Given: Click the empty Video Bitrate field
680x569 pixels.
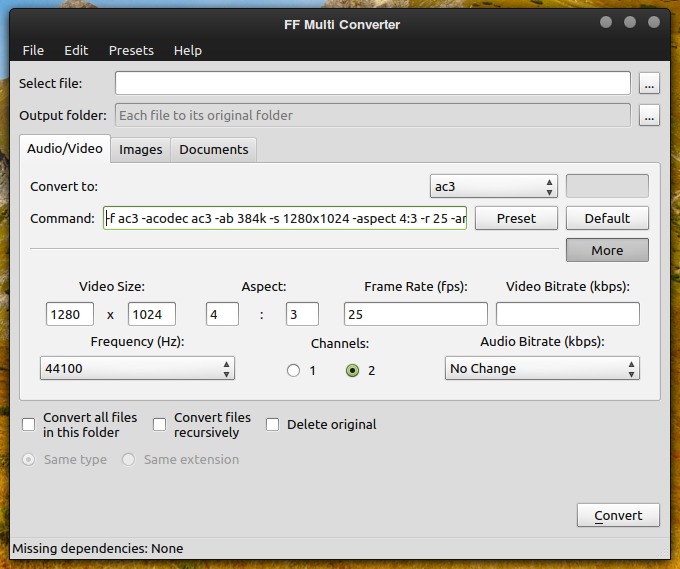Looking at the screenshot, I should coord(568,314).
